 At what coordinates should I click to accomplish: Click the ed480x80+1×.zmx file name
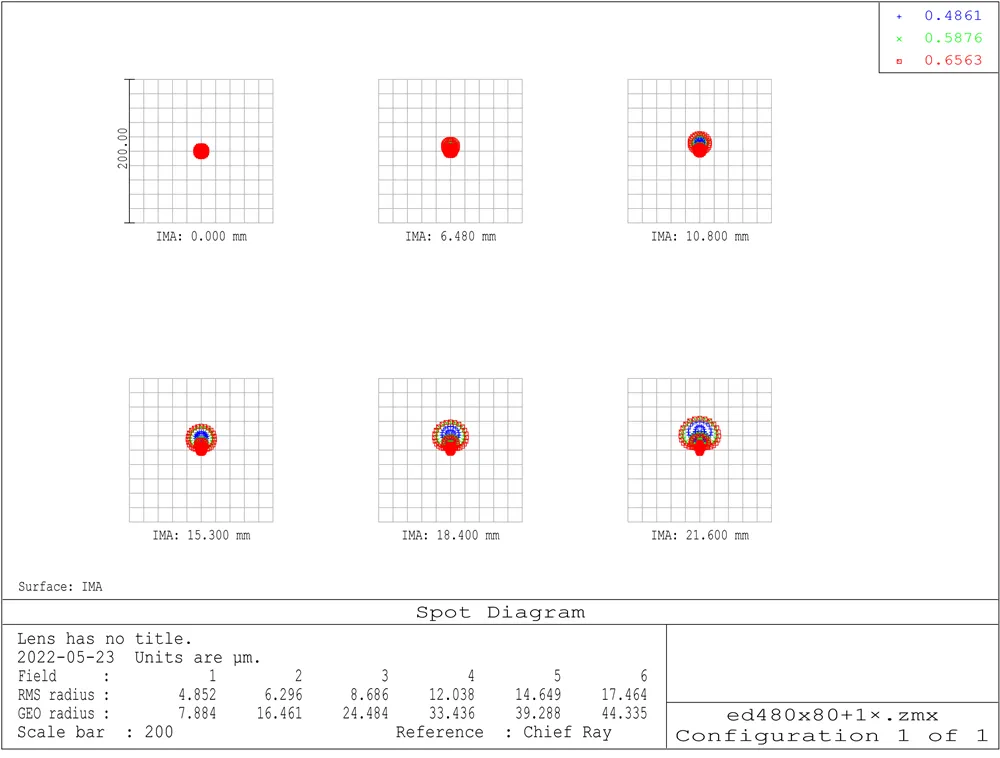832,715
